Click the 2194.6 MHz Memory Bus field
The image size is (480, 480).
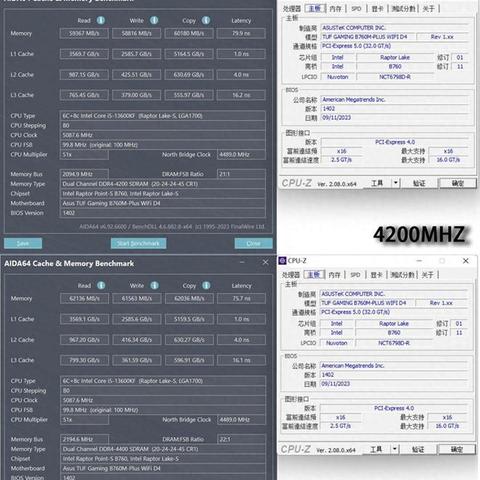[84, 439]
